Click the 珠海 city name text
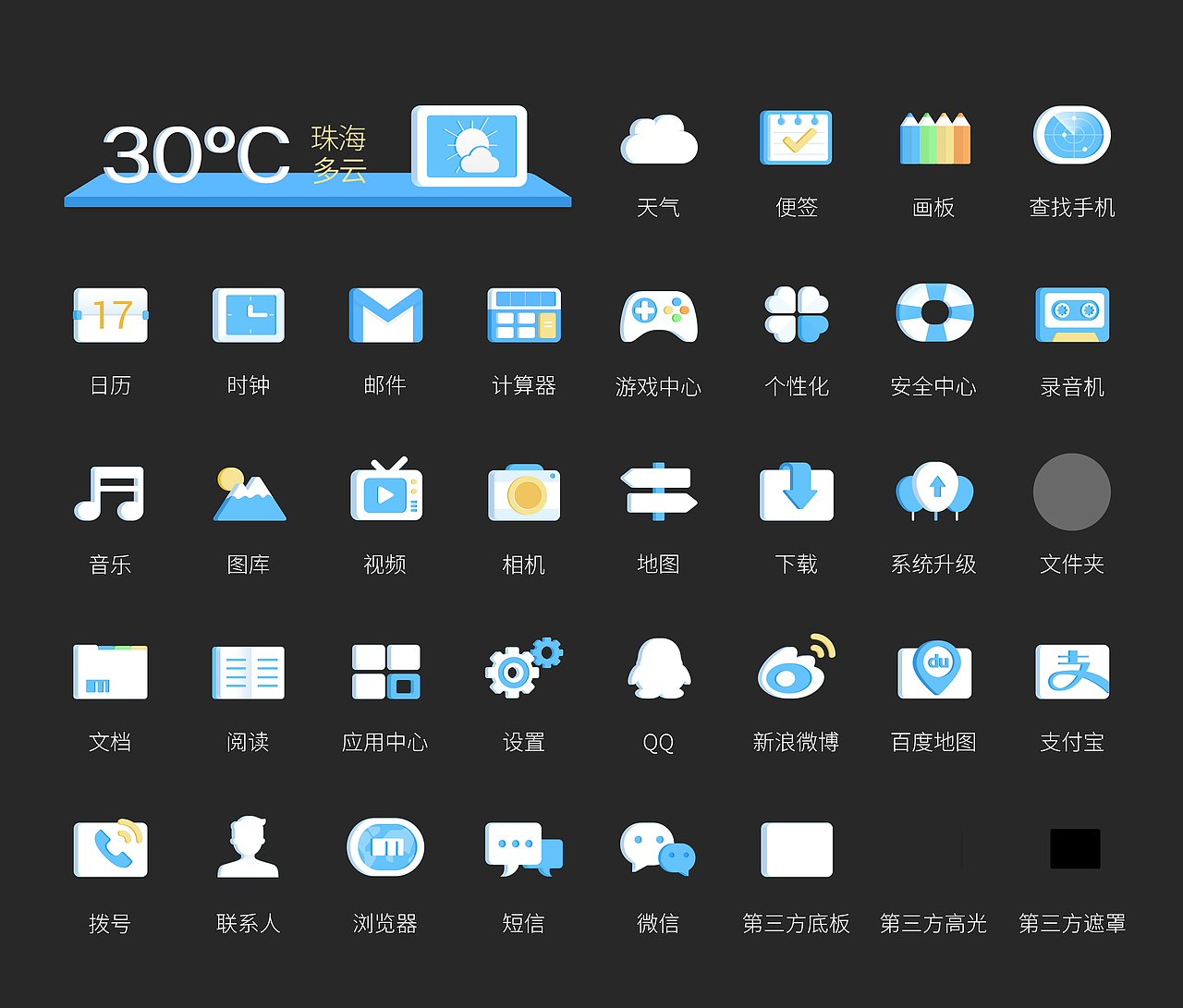The image size is (1183, 1008). 339,138
